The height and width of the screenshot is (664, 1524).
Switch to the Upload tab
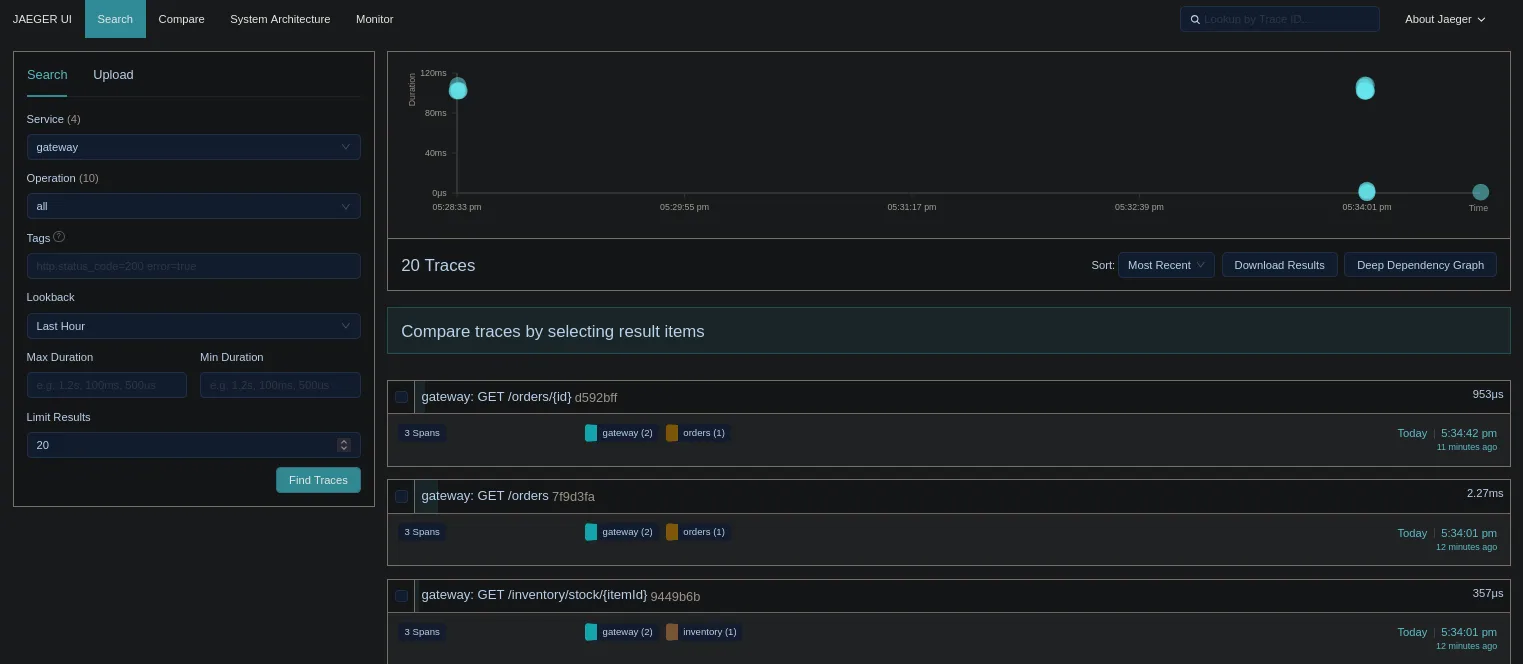coord(113,75)
